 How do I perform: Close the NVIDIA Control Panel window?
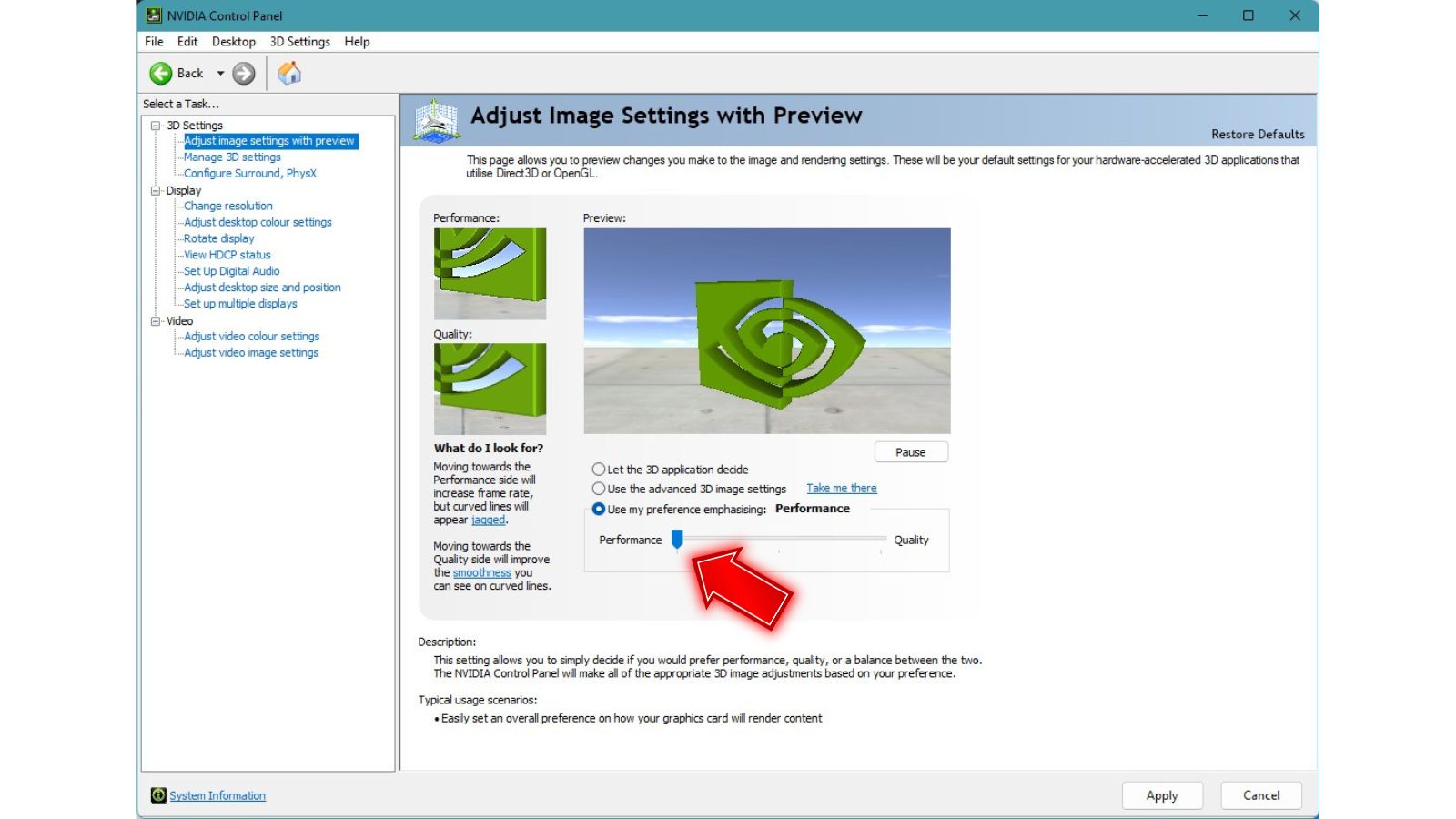point(1295,15)
